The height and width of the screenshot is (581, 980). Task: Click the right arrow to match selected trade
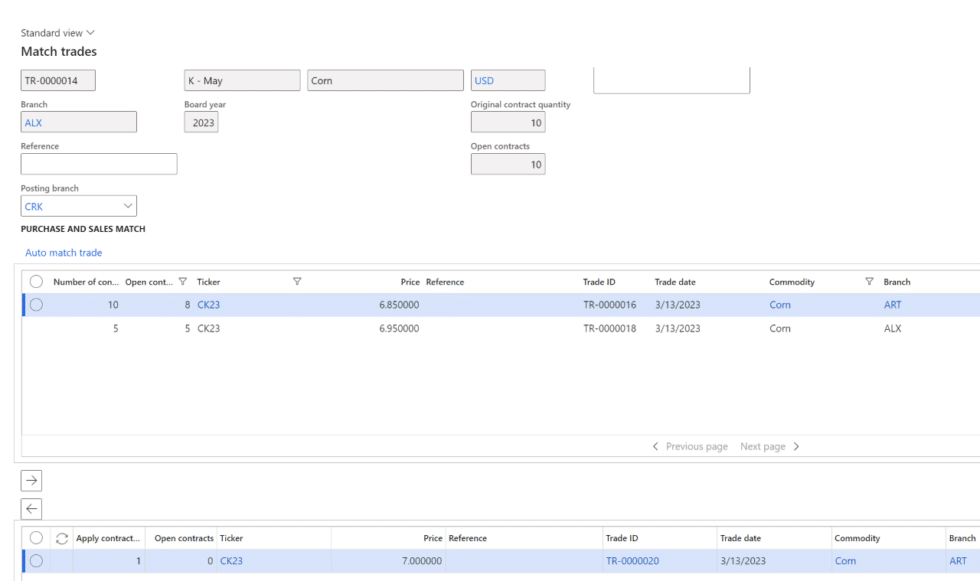point(31,479)
